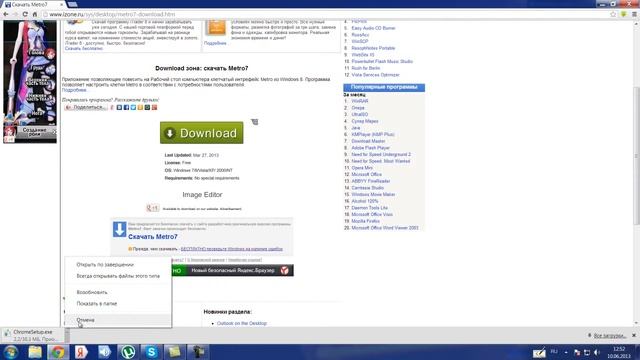Screen dimensions: 640x360
Task: Open the ChromeSetup.exe download options arrow
Action: 67,336
